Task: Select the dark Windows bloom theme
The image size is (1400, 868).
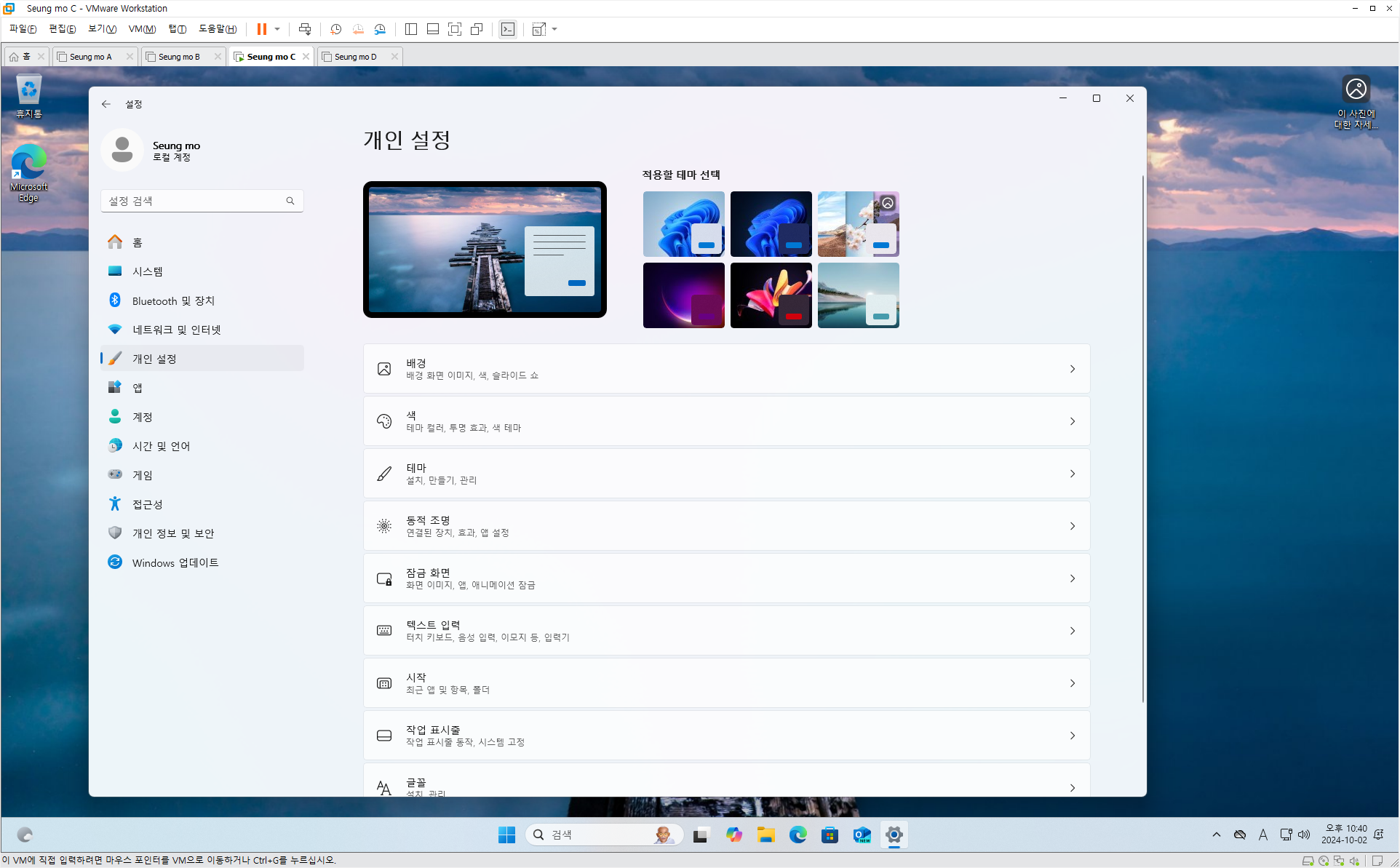Action: [771, 224]
